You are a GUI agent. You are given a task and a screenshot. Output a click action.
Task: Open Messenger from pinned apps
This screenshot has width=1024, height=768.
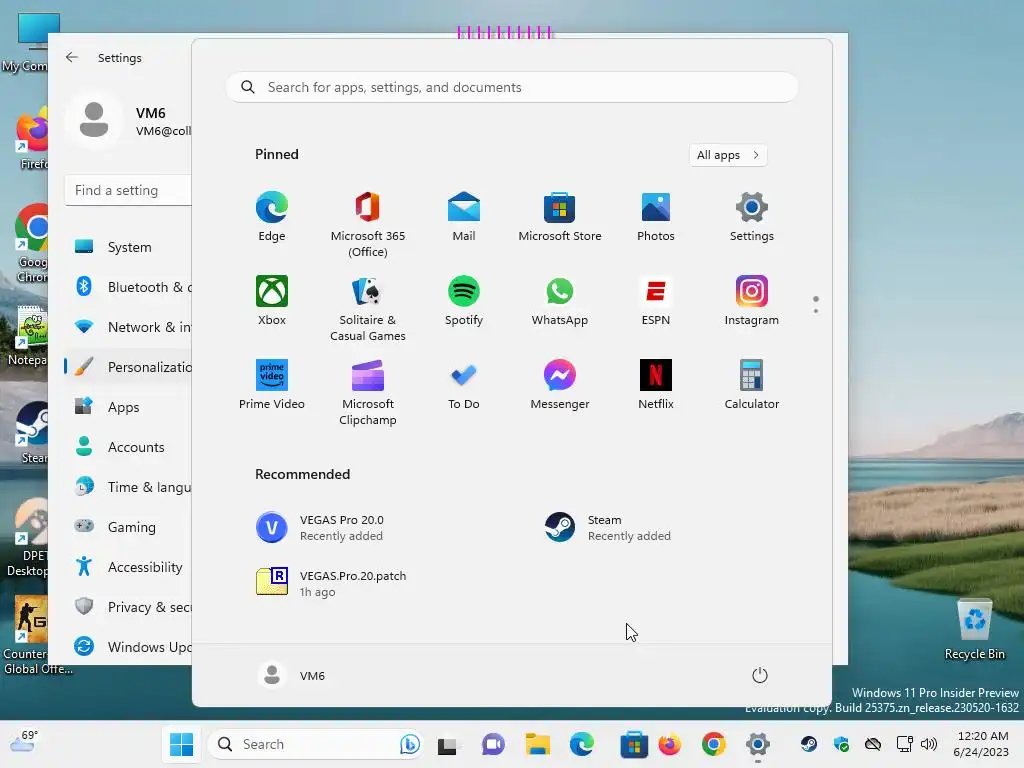(560, 385)
